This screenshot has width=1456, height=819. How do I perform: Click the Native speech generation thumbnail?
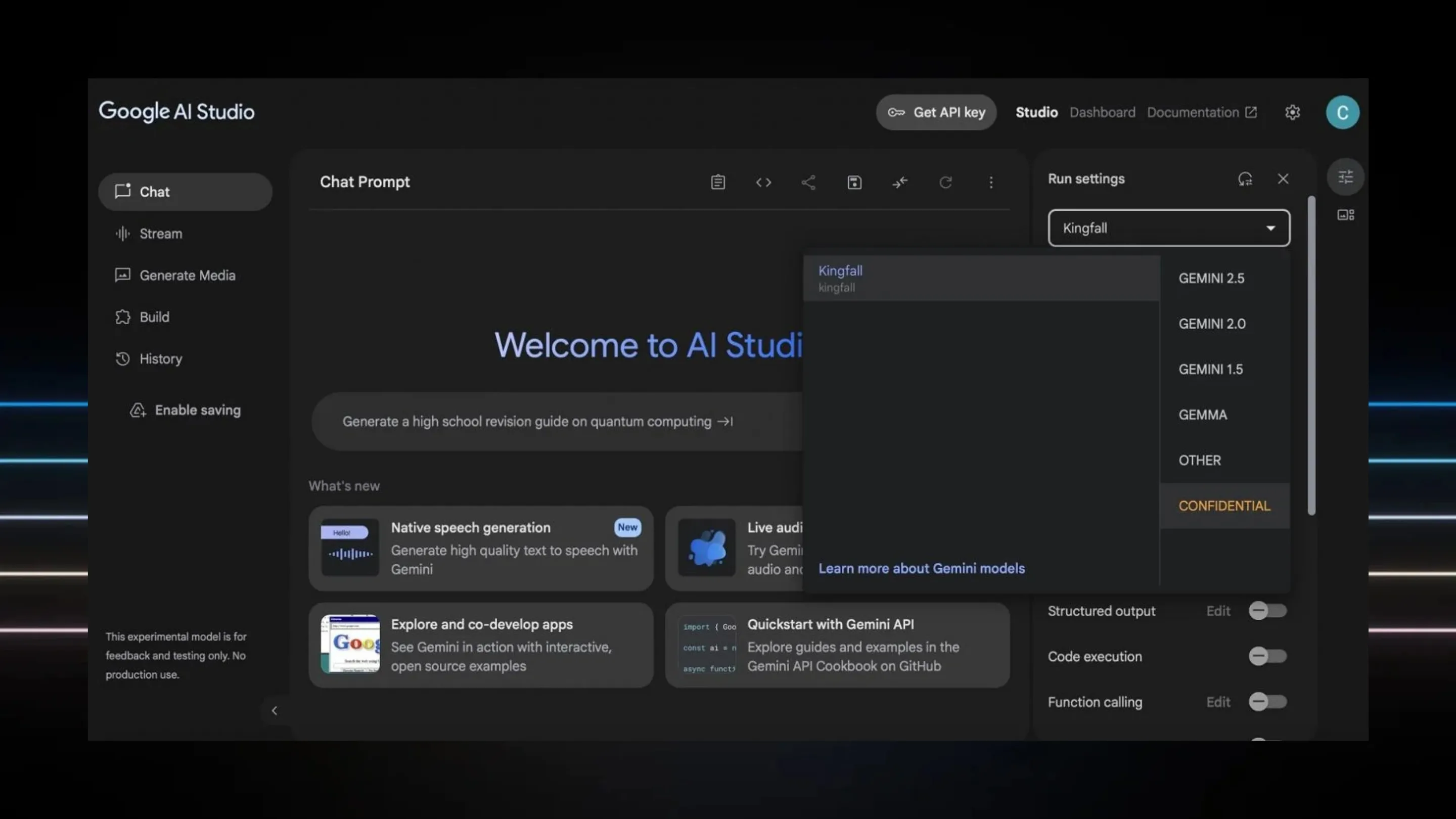(x=350, y=548)
